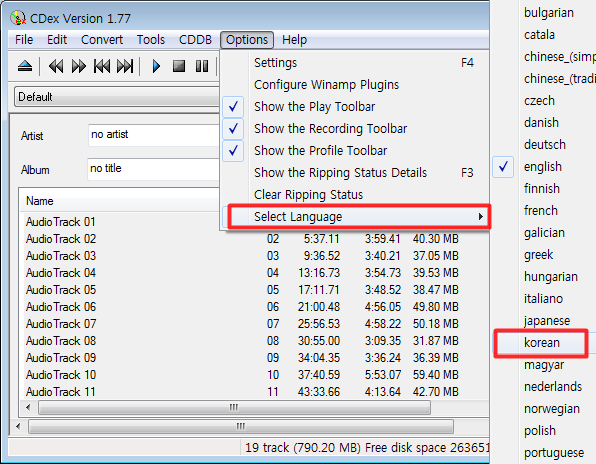
Task: Select finnish language
Action: click(542, 189)
